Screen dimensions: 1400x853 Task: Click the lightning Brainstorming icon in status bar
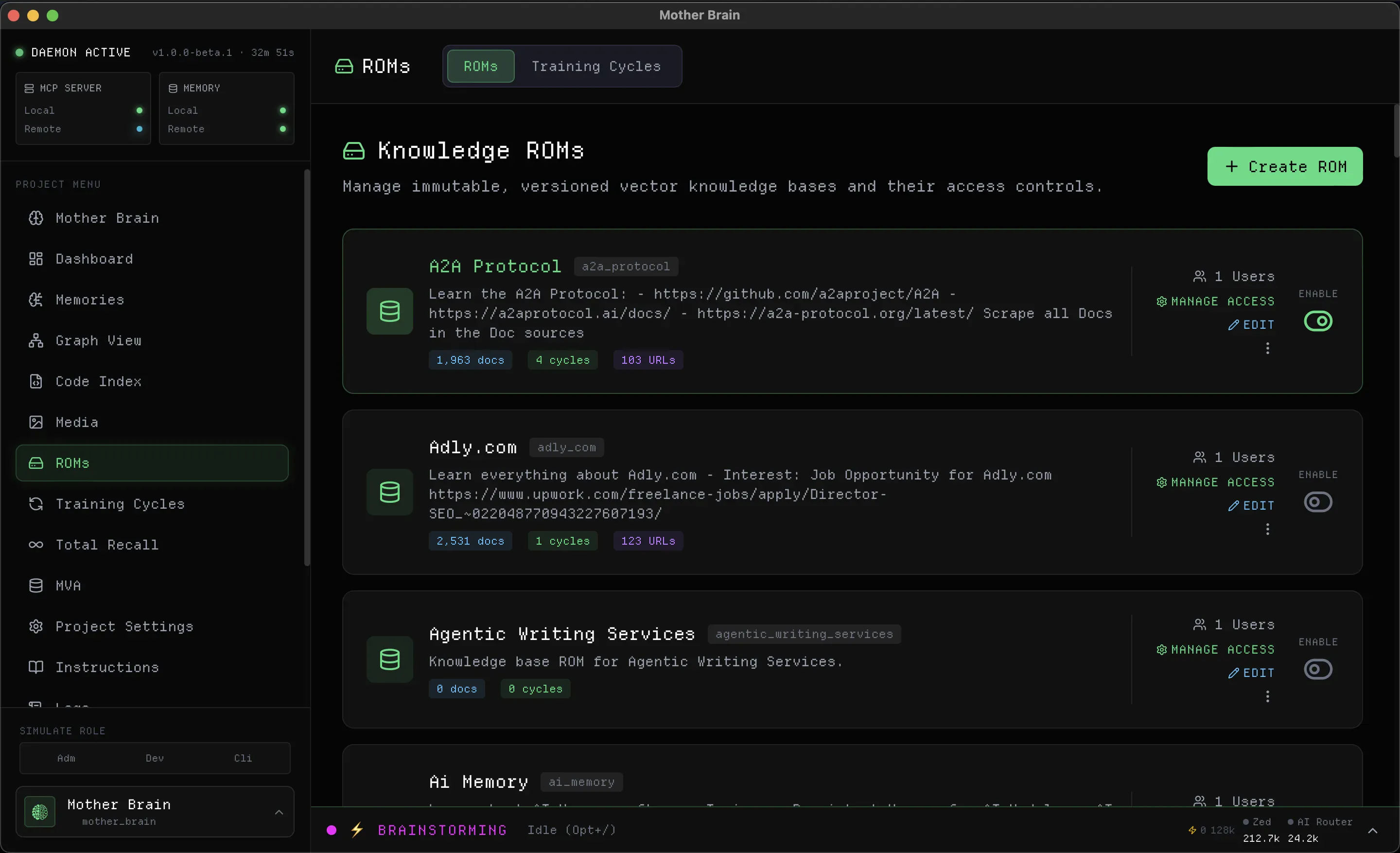(x=357, y=830)
